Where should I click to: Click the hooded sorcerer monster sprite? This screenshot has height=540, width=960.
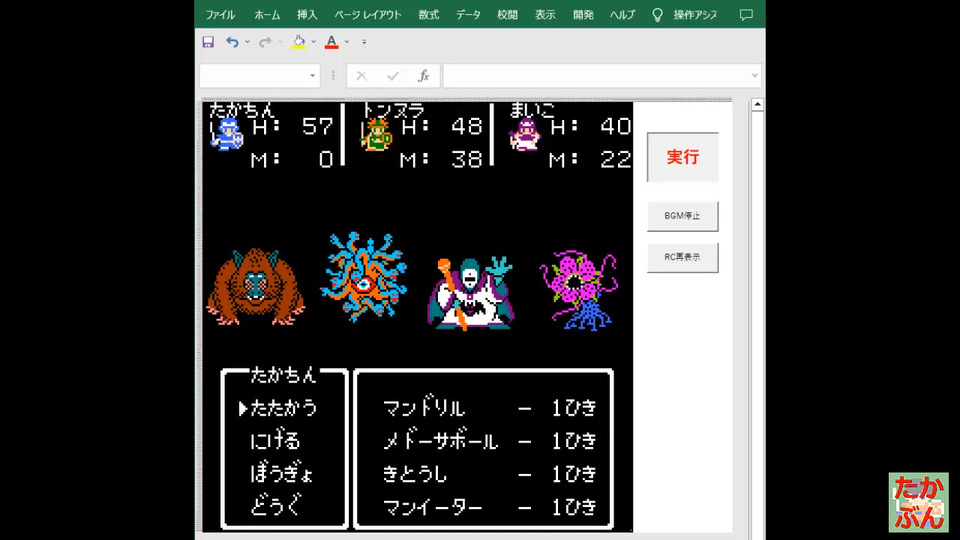tap(471, 294)
